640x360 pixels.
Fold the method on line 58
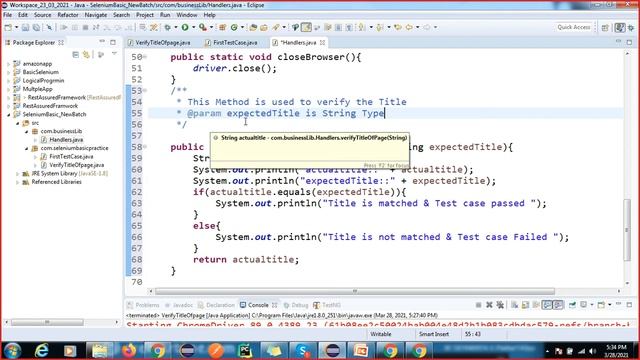tap(145, 147)
